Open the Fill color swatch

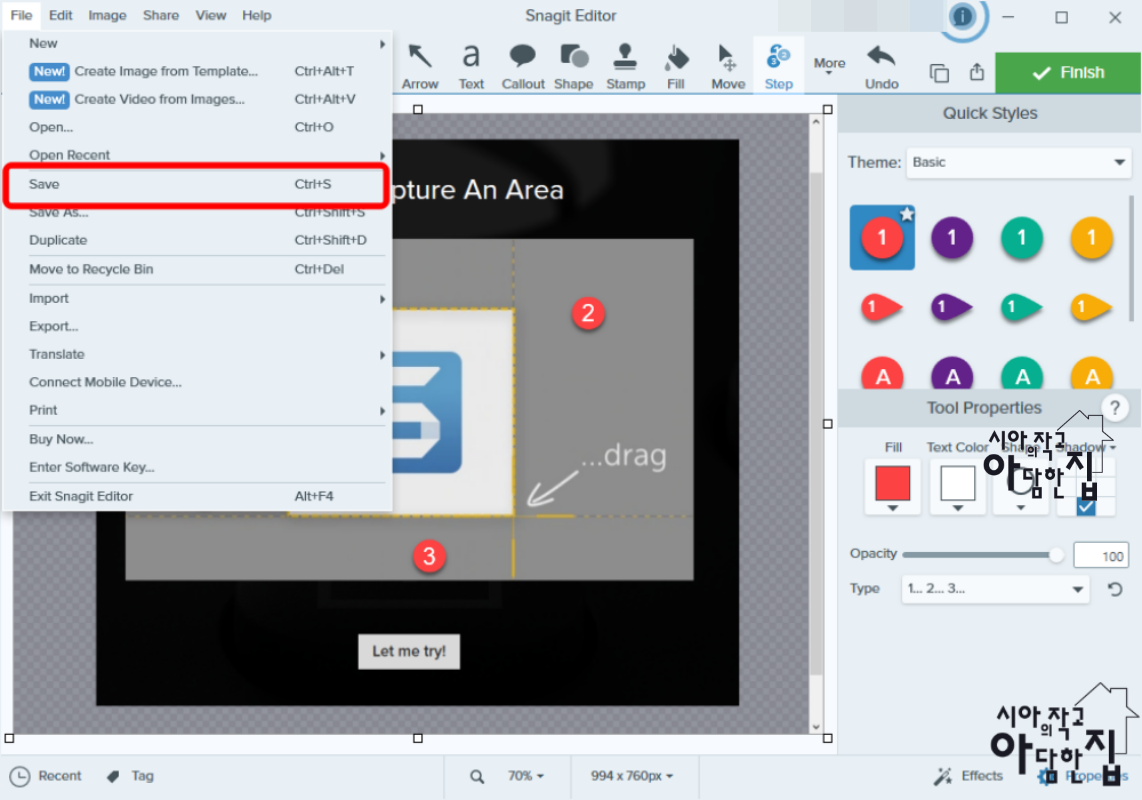pos(892,487)
